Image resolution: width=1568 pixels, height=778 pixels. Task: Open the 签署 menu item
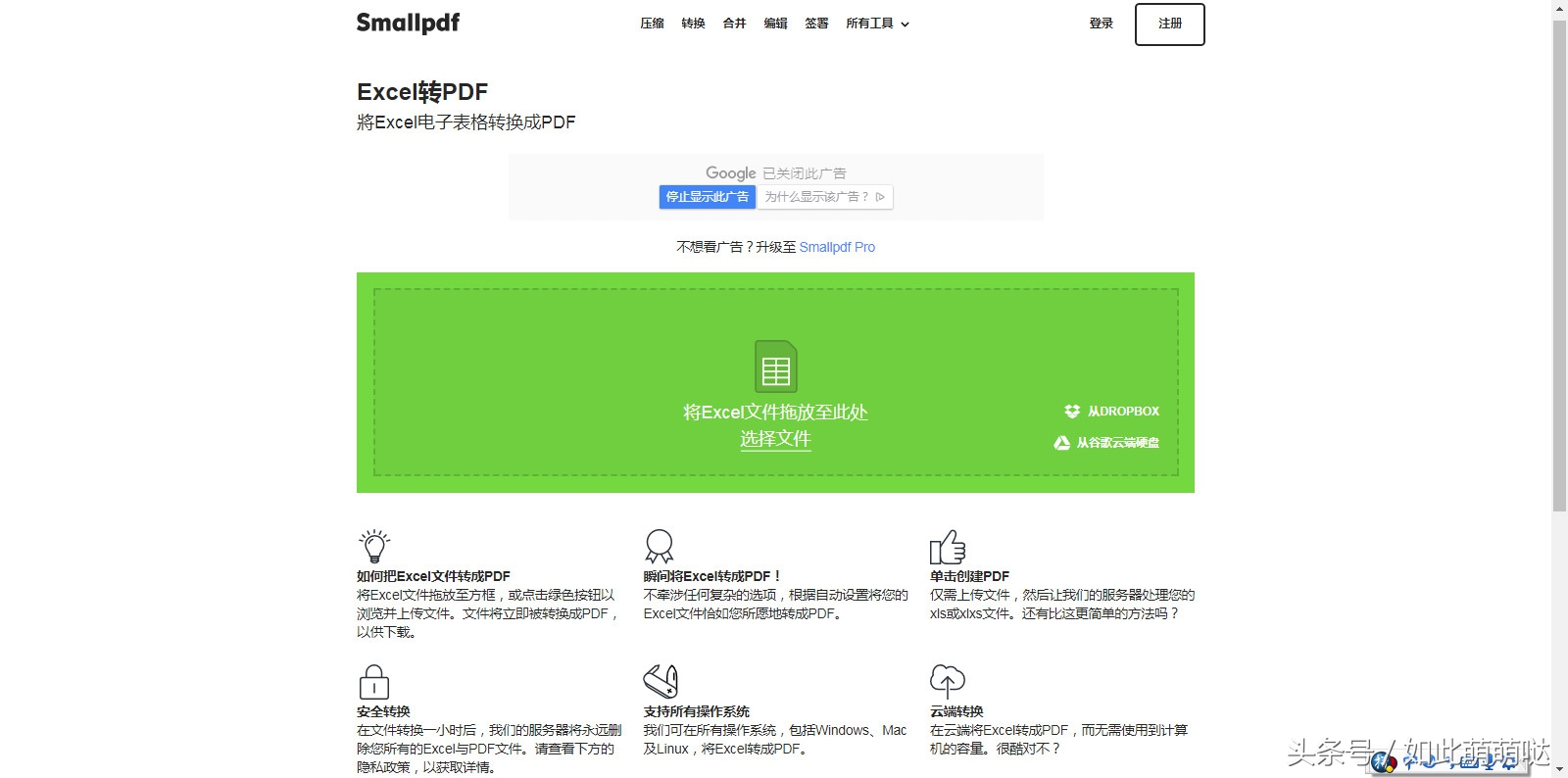[x=816, y=24]
